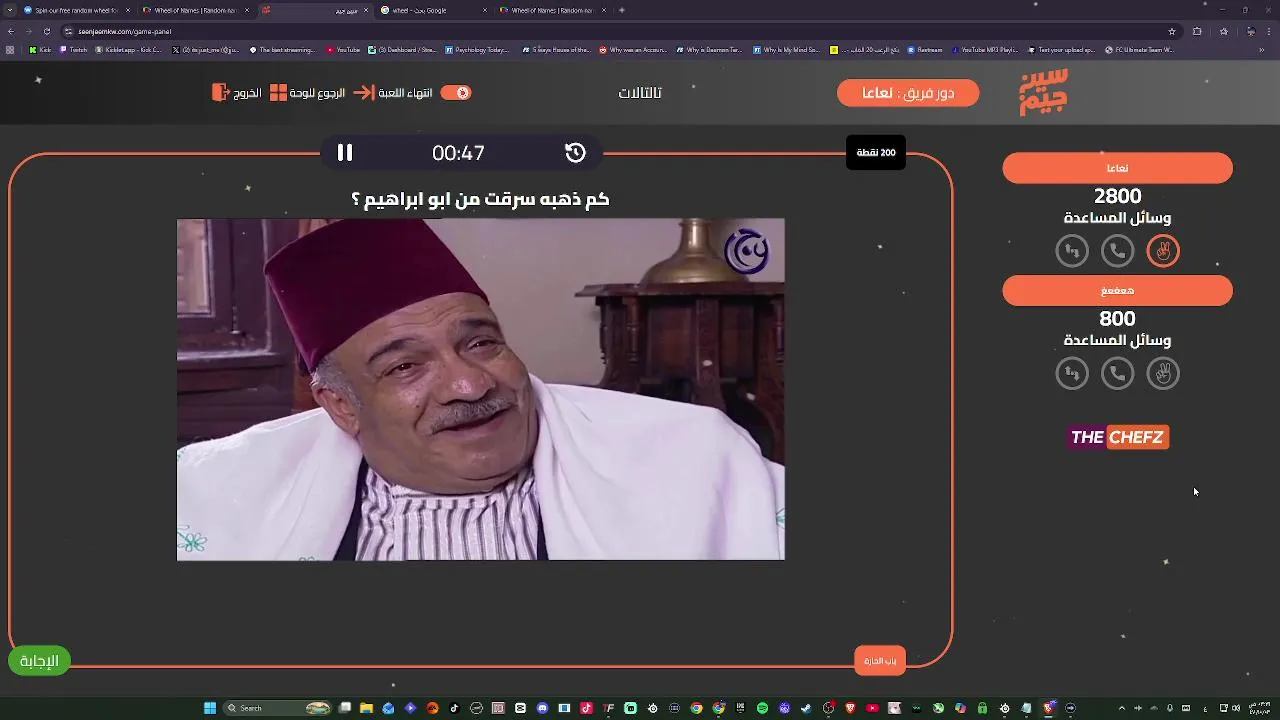
Task: Click the two-finger help icon for team with 800
Action: coord(1163,374)
